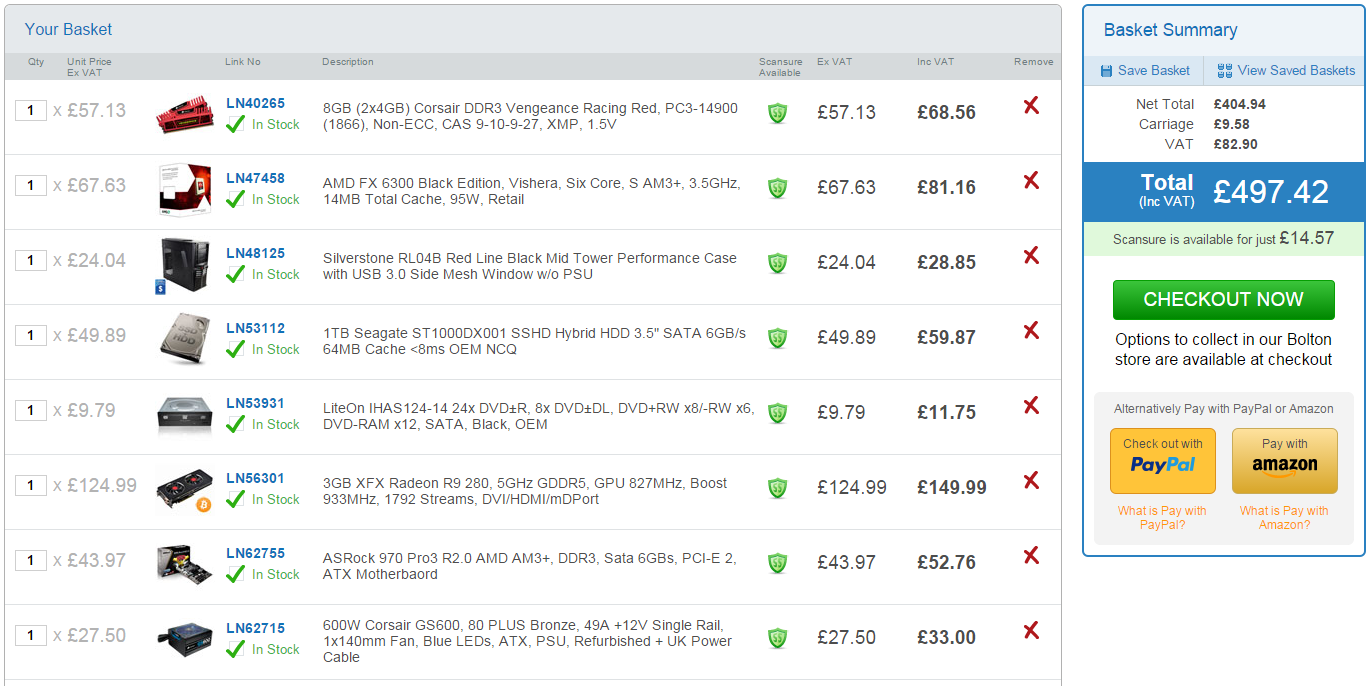Remove the Corsair Vengeance RAM from basket

pyautogui.click(x=1031, y=105)
